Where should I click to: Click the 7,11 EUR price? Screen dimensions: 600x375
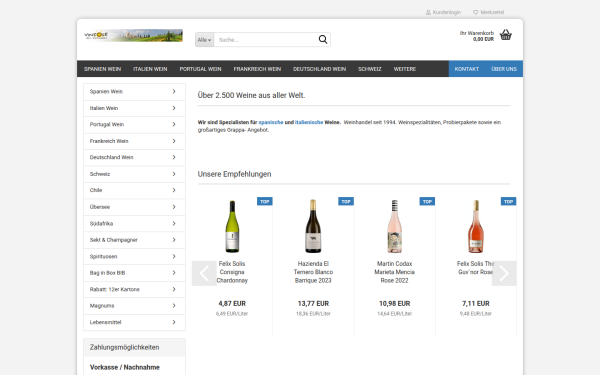476,303
